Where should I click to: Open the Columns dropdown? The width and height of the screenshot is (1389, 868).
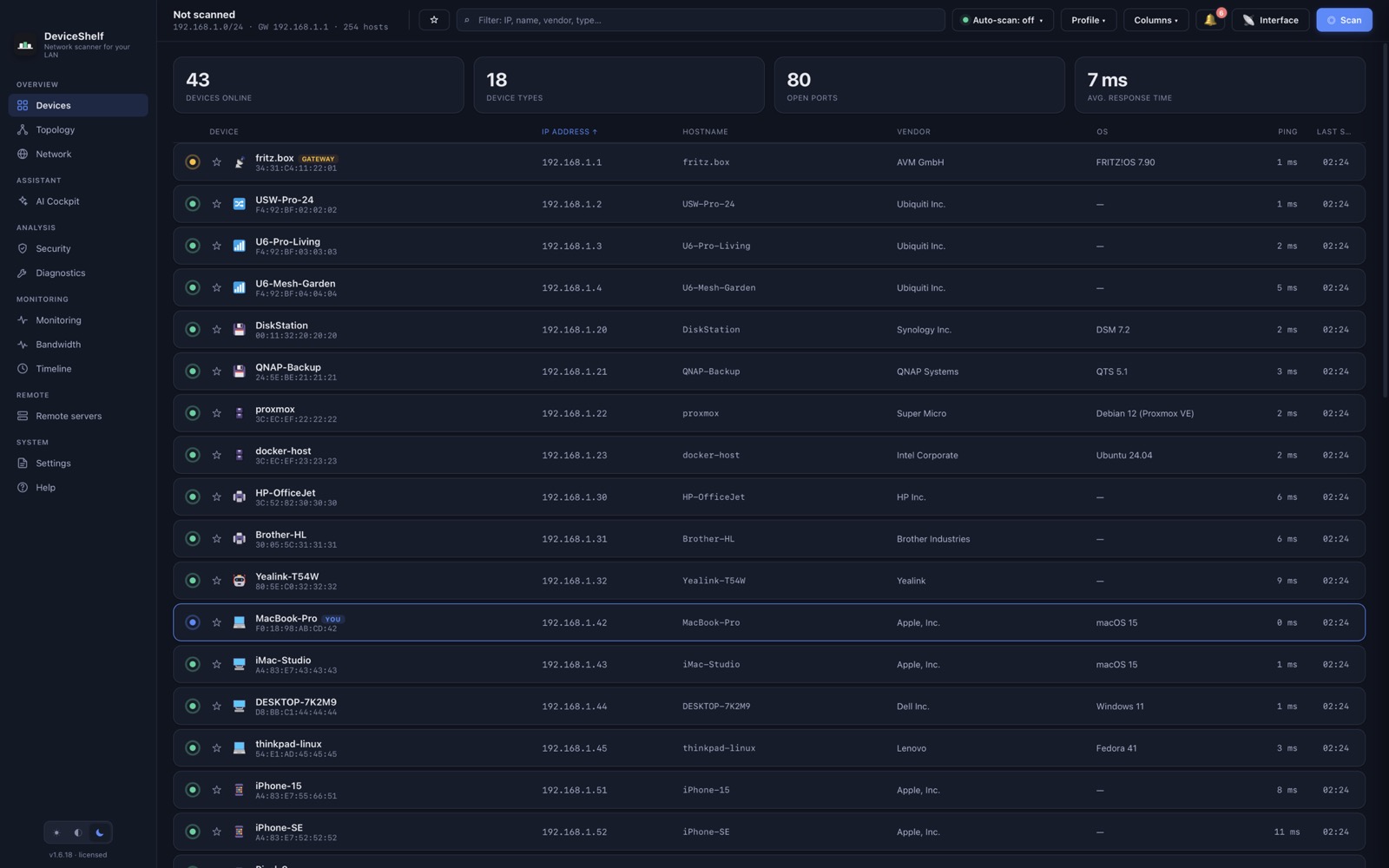click(1155, 20)
